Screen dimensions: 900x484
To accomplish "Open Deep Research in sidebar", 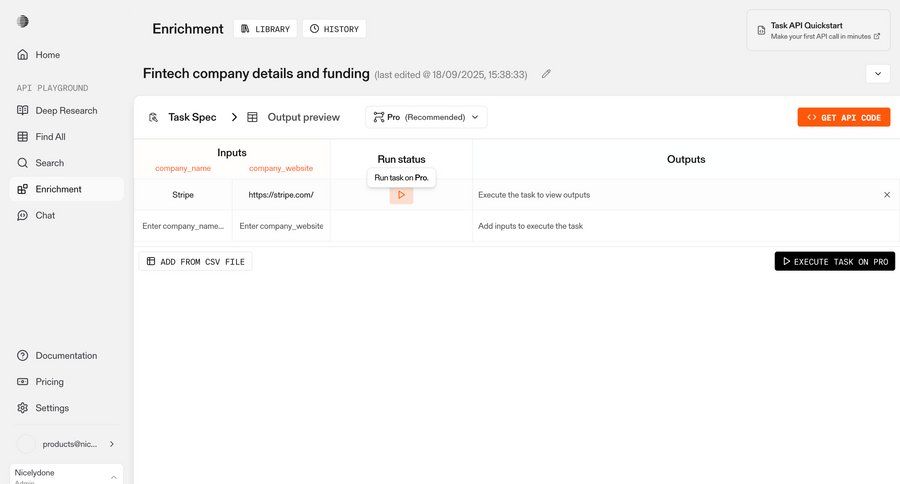I will coord(66,110).
